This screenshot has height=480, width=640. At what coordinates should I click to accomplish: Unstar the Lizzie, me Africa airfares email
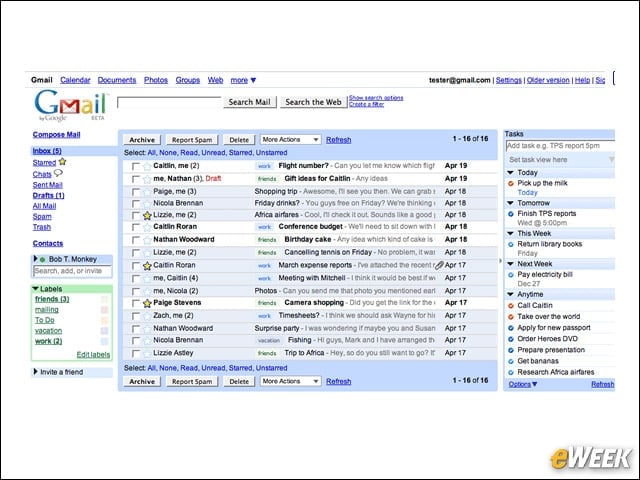[147, 216]
